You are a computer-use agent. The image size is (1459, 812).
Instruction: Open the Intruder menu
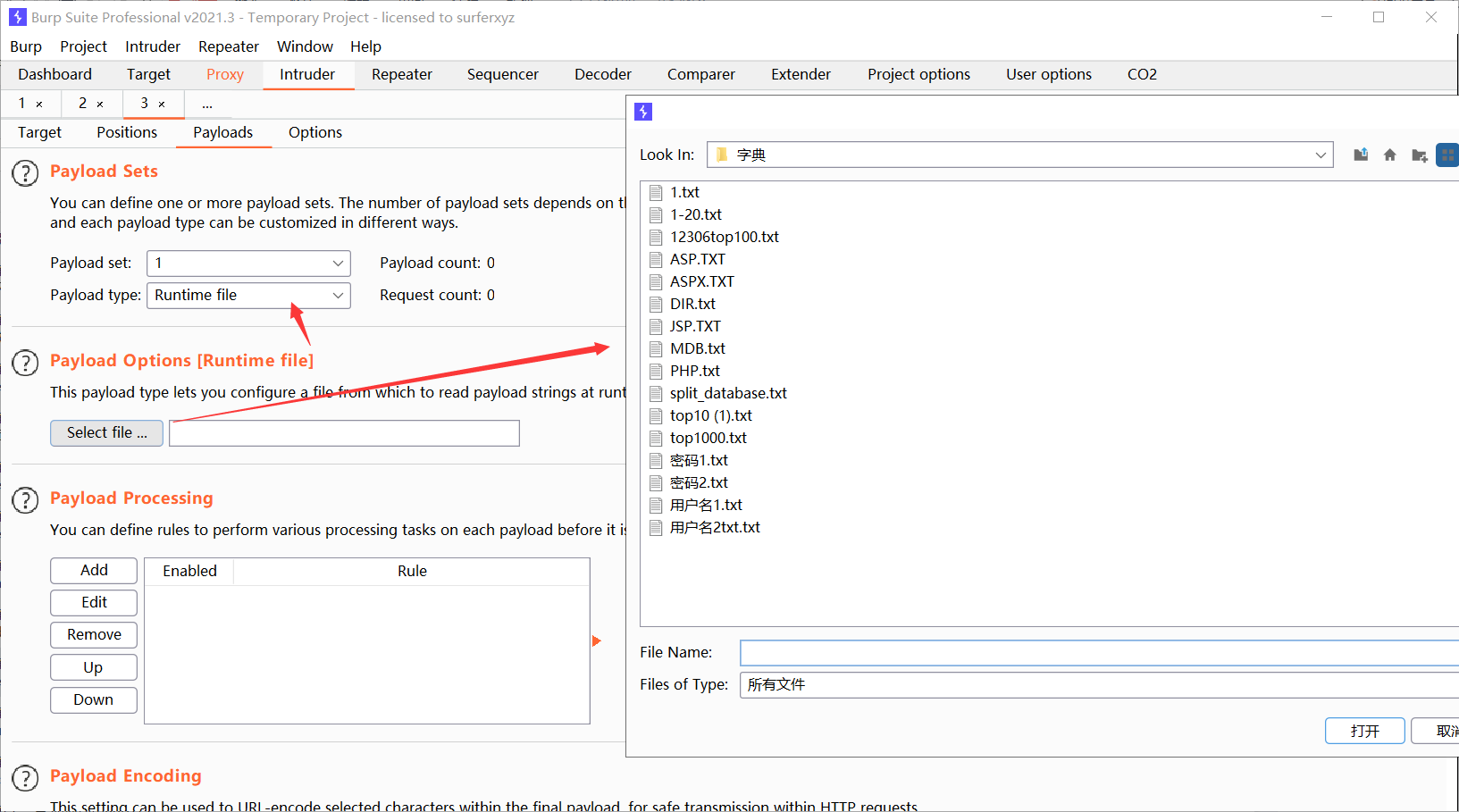tap(153, 46)
